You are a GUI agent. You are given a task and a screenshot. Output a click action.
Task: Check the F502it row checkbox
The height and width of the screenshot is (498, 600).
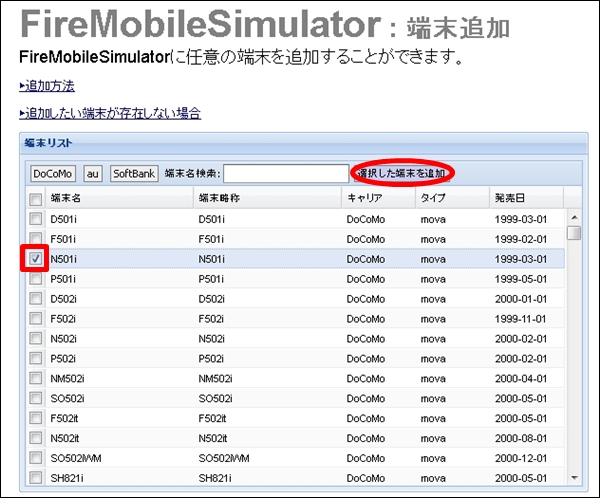tap(36, 418)
